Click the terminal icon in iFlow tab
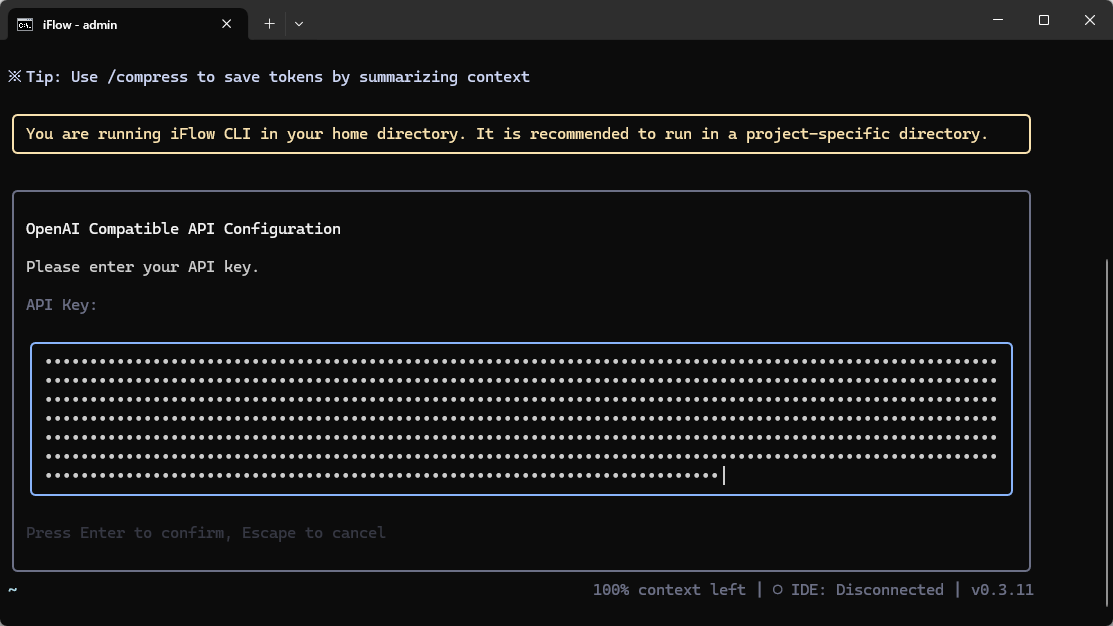1113x626 pixels. point(25,24)
